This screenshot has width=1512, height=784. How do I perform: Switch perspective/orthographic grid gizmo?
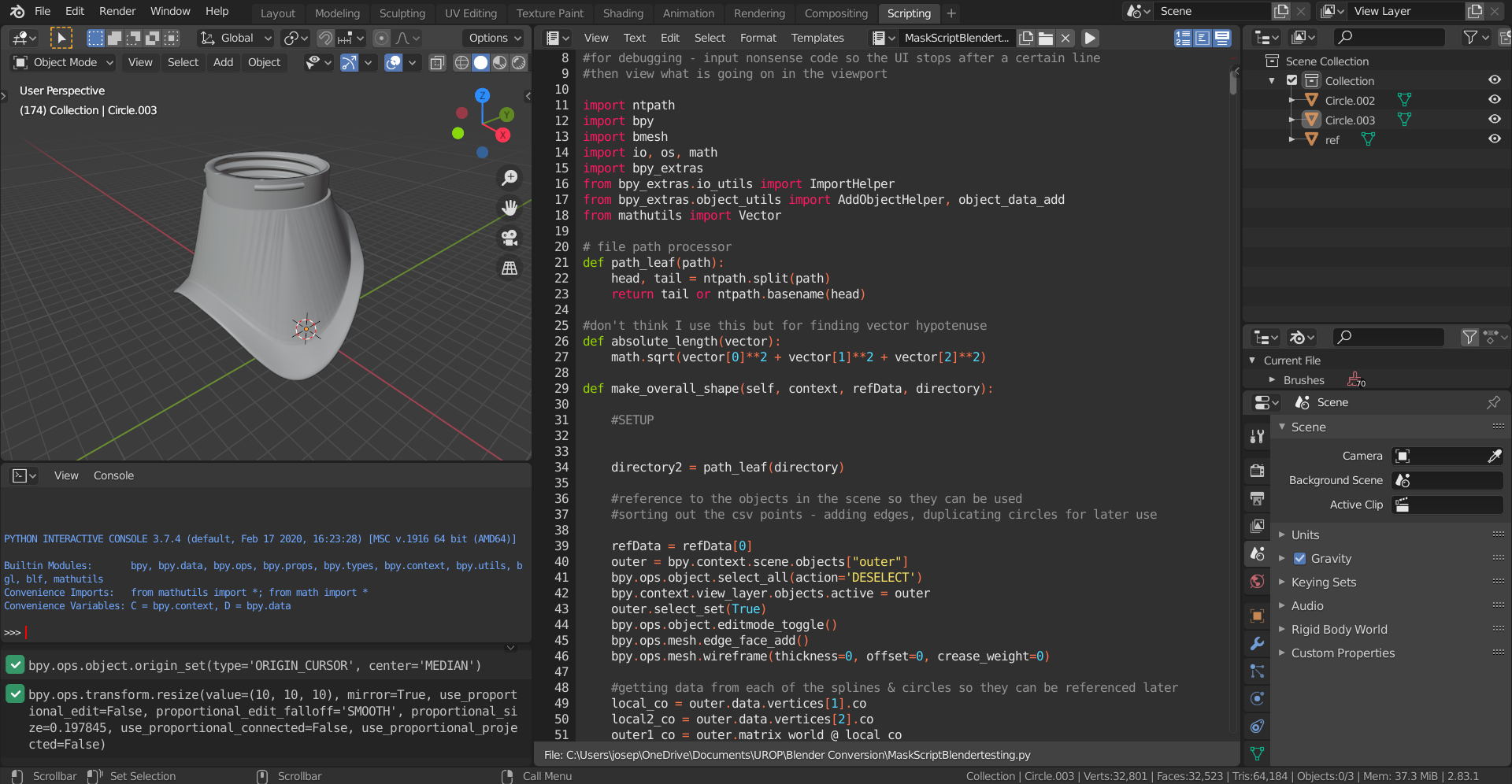pyautogui.click(x=510, y=268)
